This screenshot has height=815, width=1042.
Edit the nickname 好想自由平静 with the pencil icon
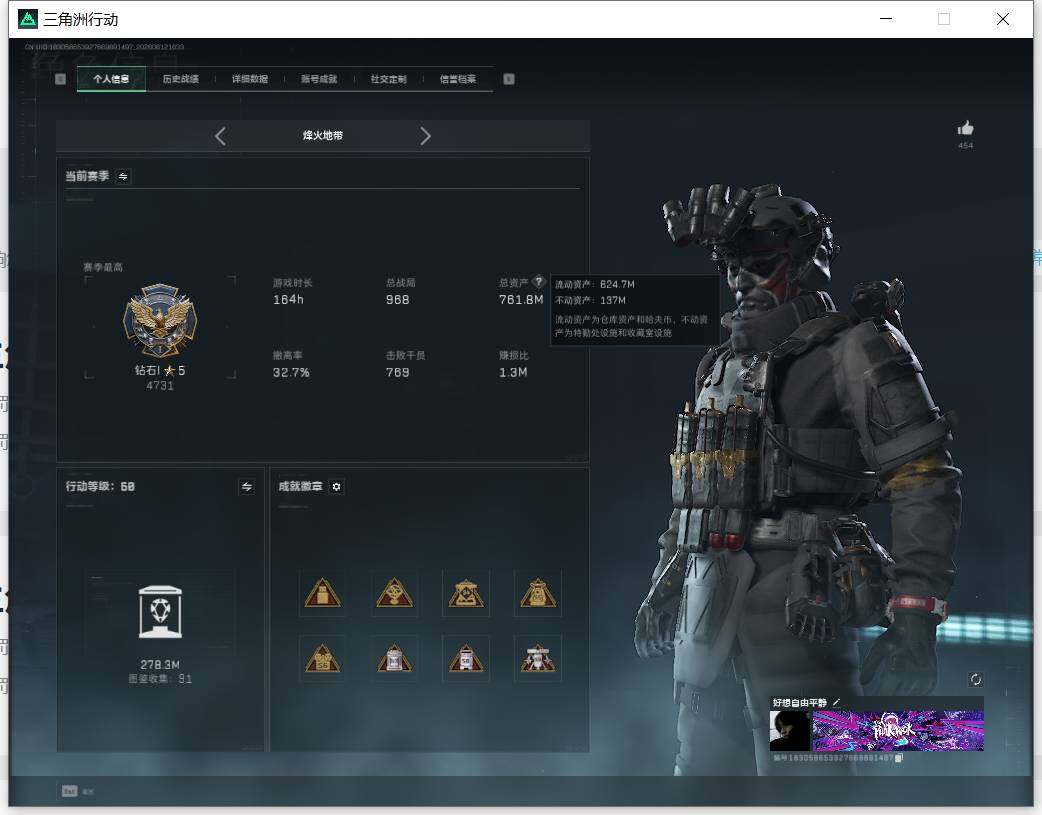[x=837, y=702]
